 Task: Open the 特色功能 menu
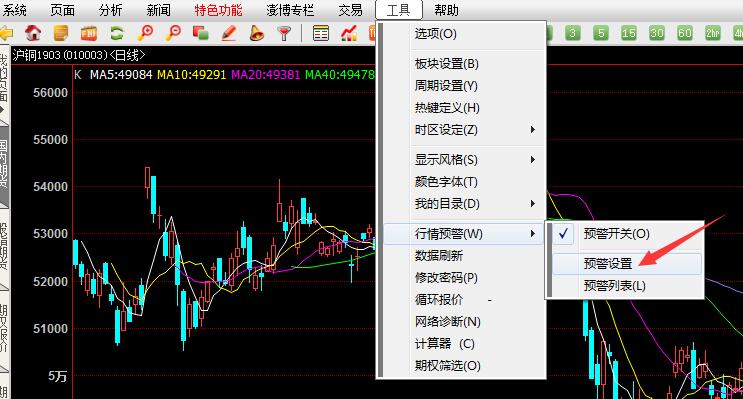pyautogui.click(x=218, y=10)
